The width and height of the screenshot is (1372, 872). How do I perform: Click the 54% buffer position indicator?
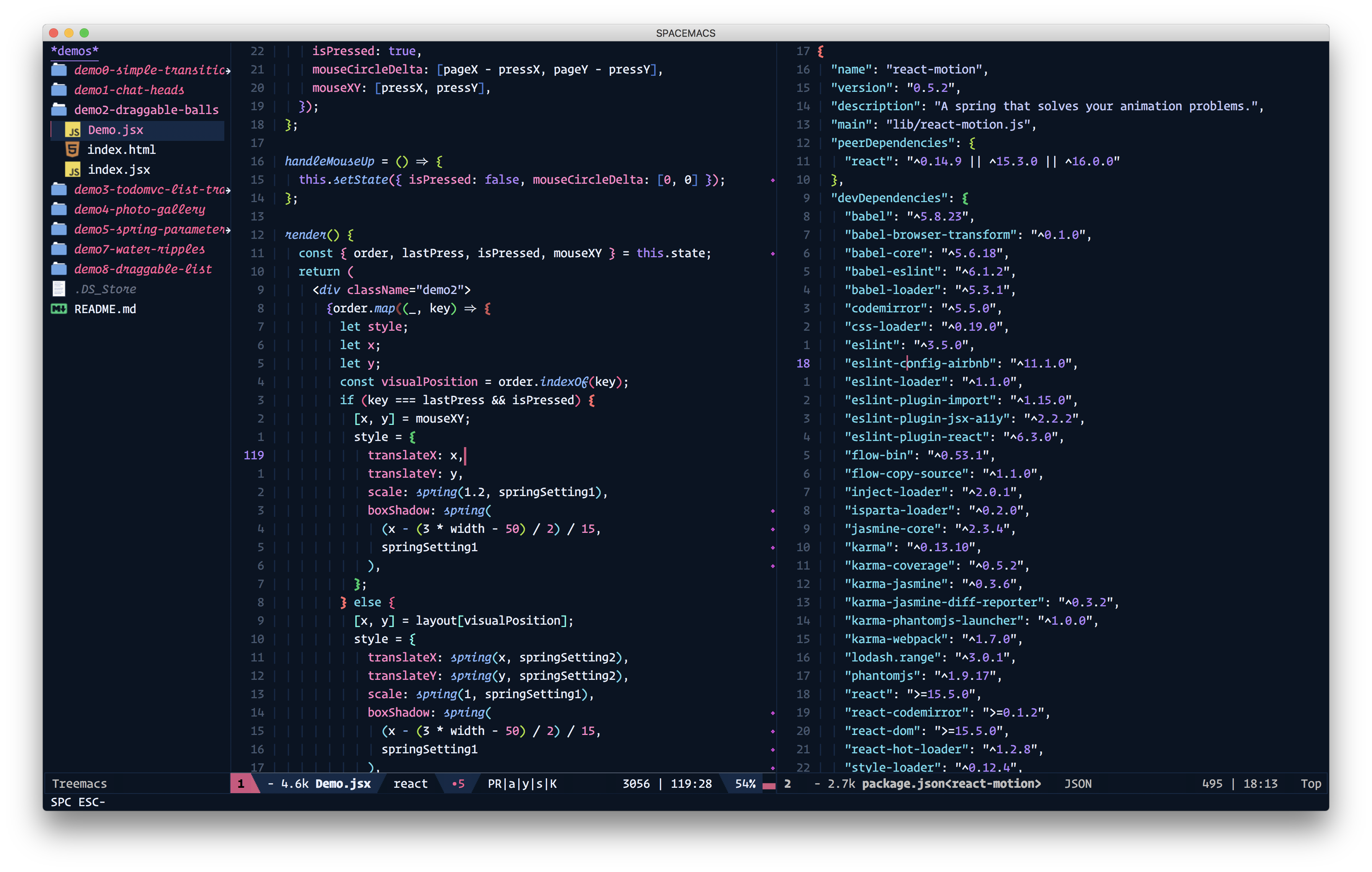[745, 784]
